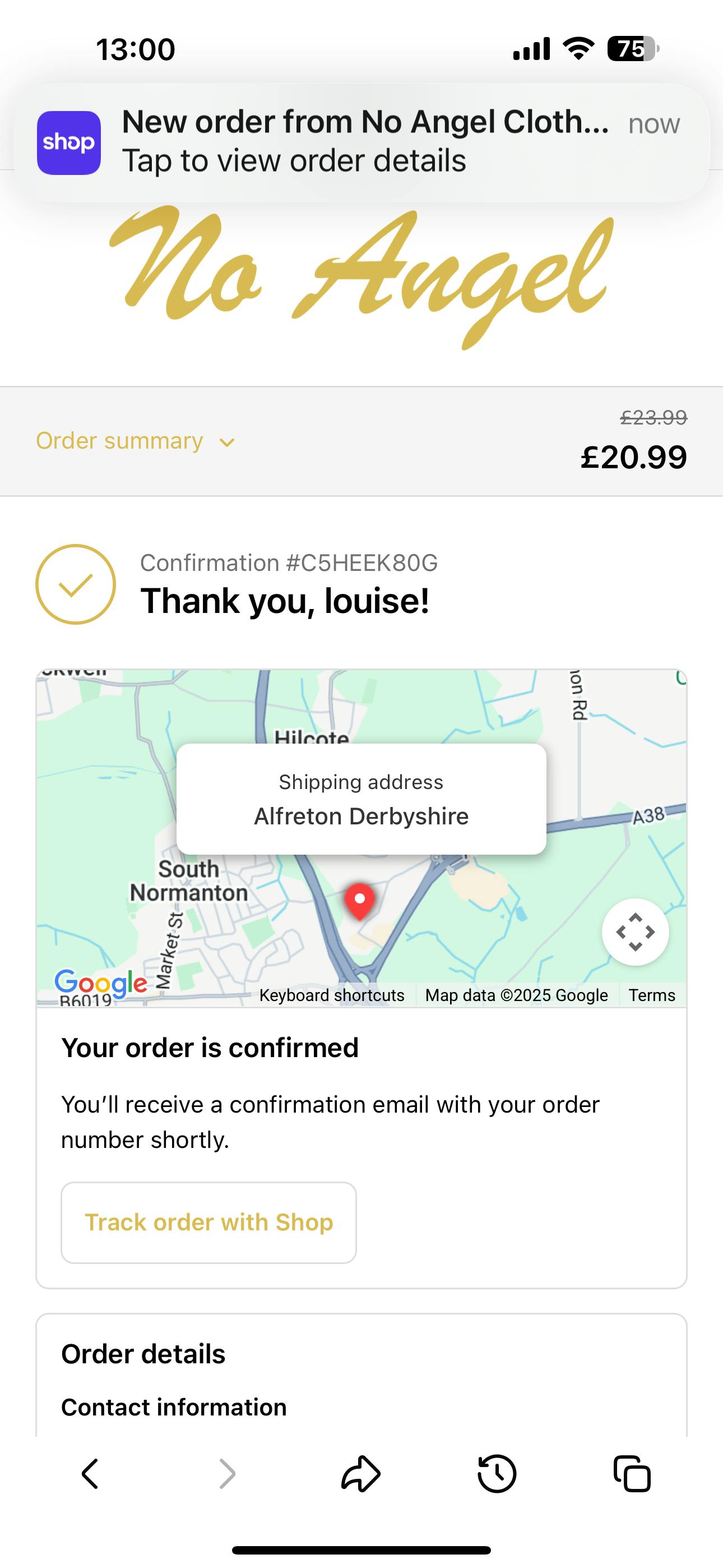Tap the Order summary chevron arrow
Viewport: 723px width, 1568px height.
(x=227, y=442)
